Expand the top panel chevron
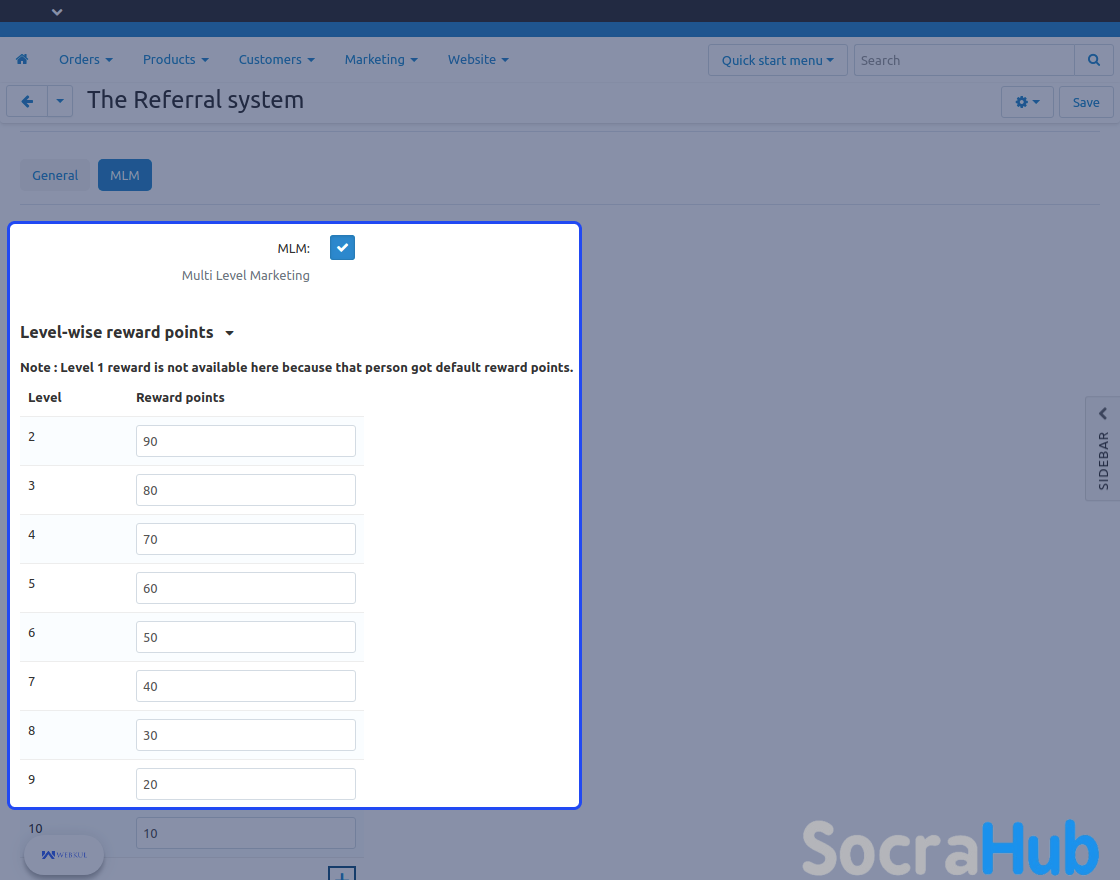 [x=57, y=12]
